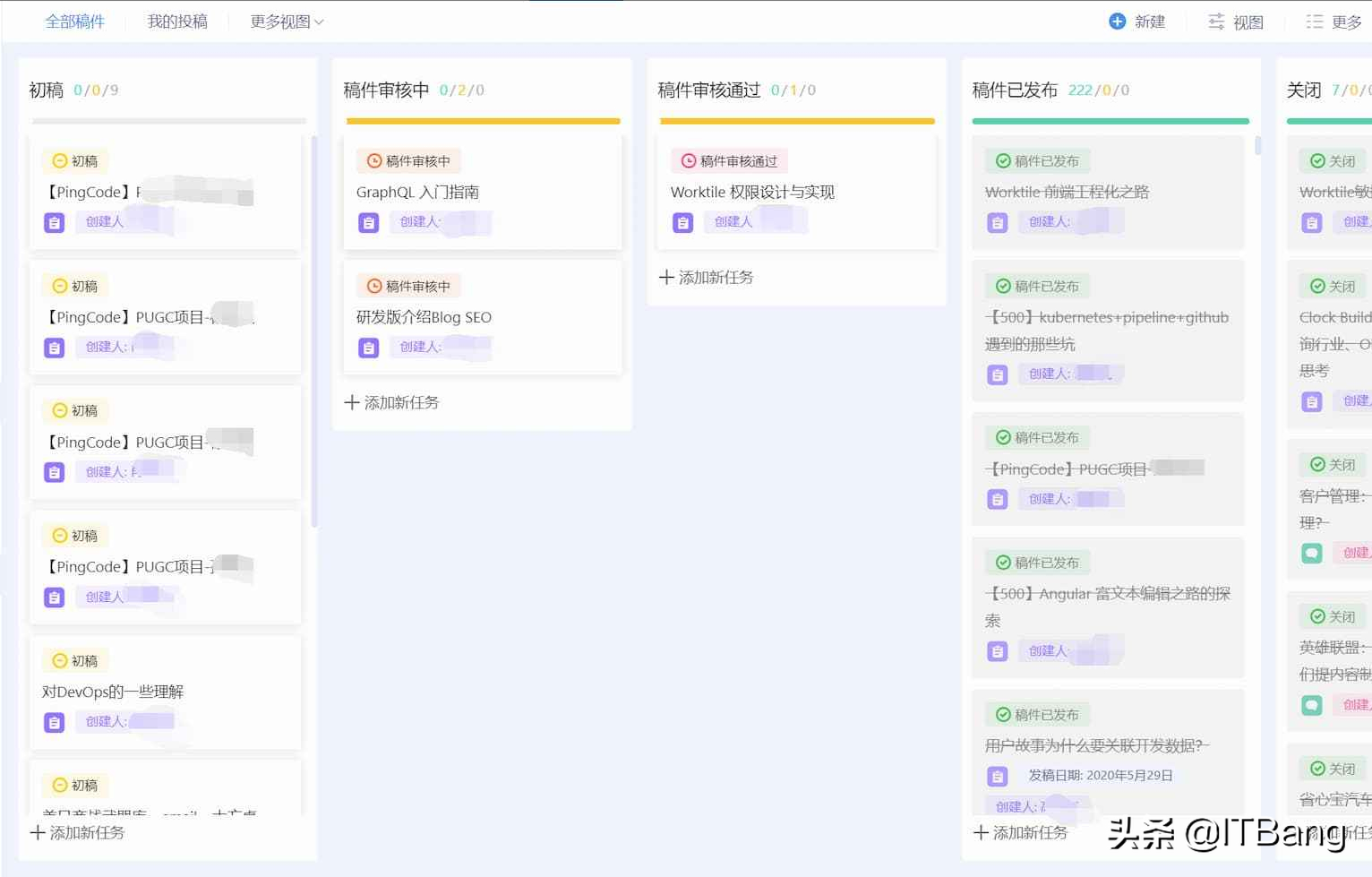Click 创建人 tag on 对DevOps card
The height and width of the screenshot is (877, 1372).
pyautogui.click(x=125, y=722)
